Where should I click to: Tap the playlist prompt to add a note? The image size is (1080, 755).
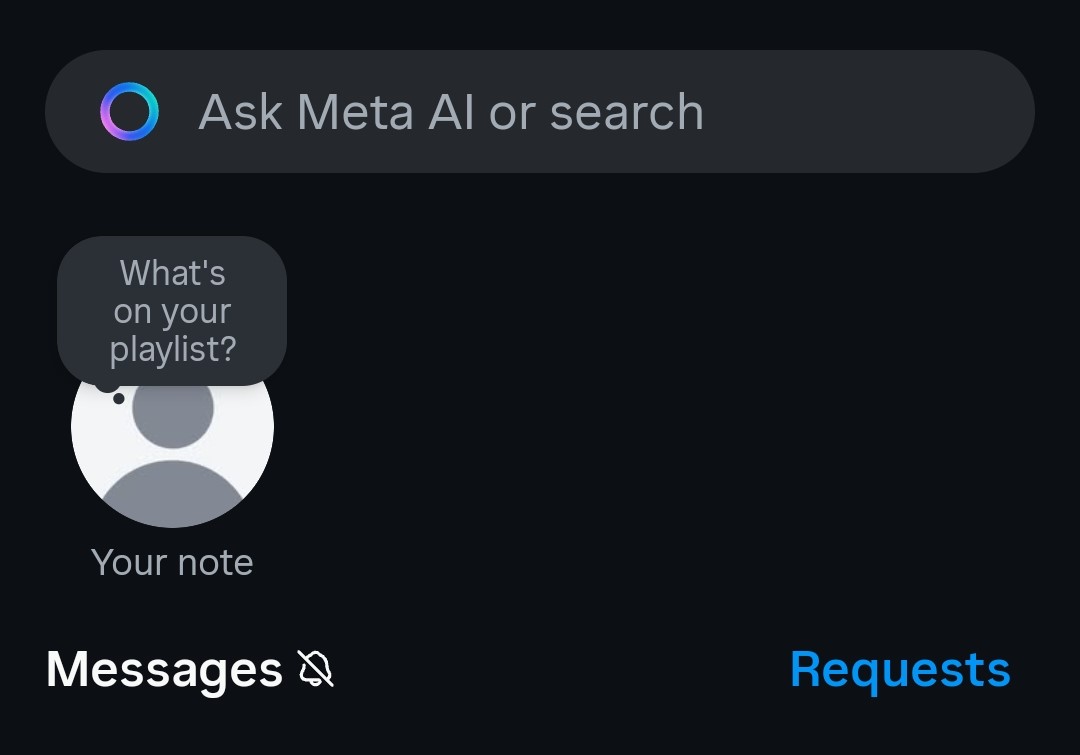172,311
